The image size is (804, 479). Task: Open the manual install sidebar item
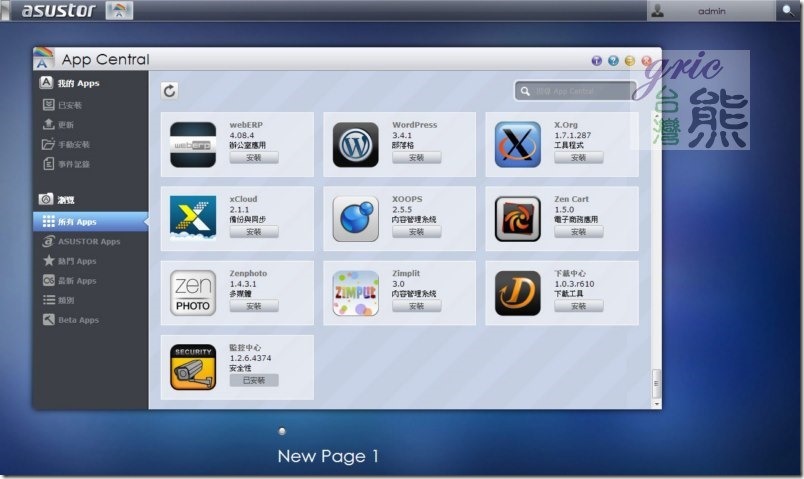90,145
